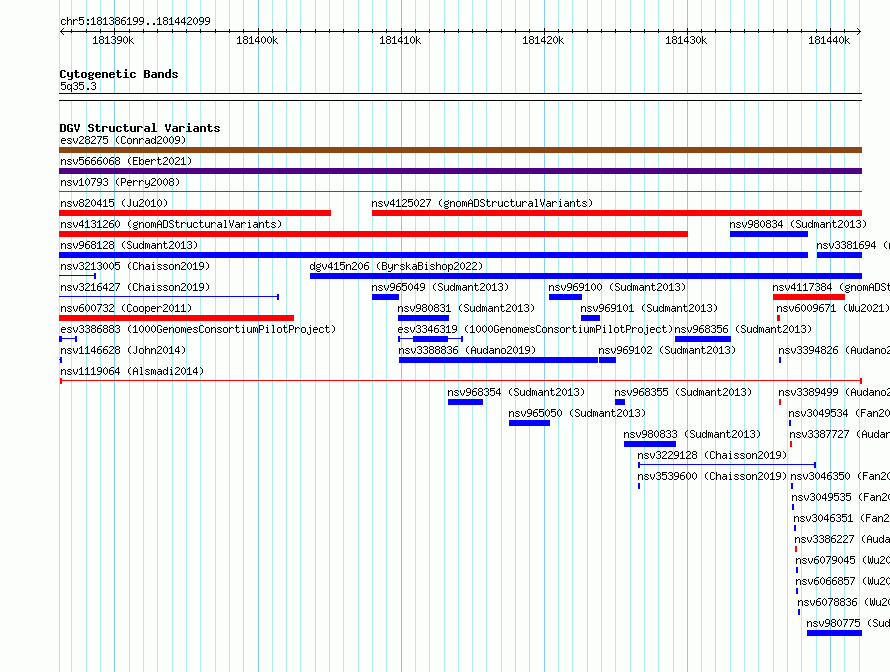Screen dimensions: 890x672
Task: Select nsv969102 (Sudmant2013) label
Action: [667, 350]
